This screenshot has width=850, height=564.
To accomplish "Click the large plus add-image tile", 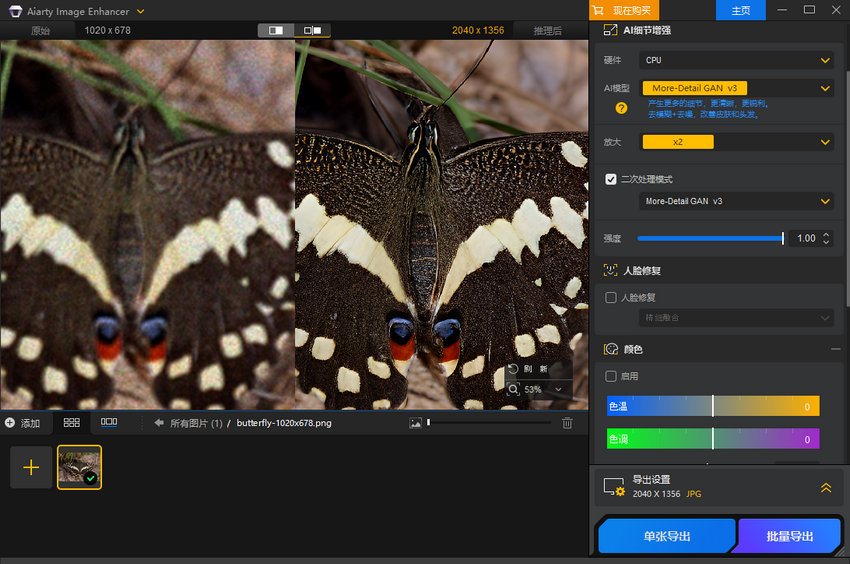I will point(31,467).
